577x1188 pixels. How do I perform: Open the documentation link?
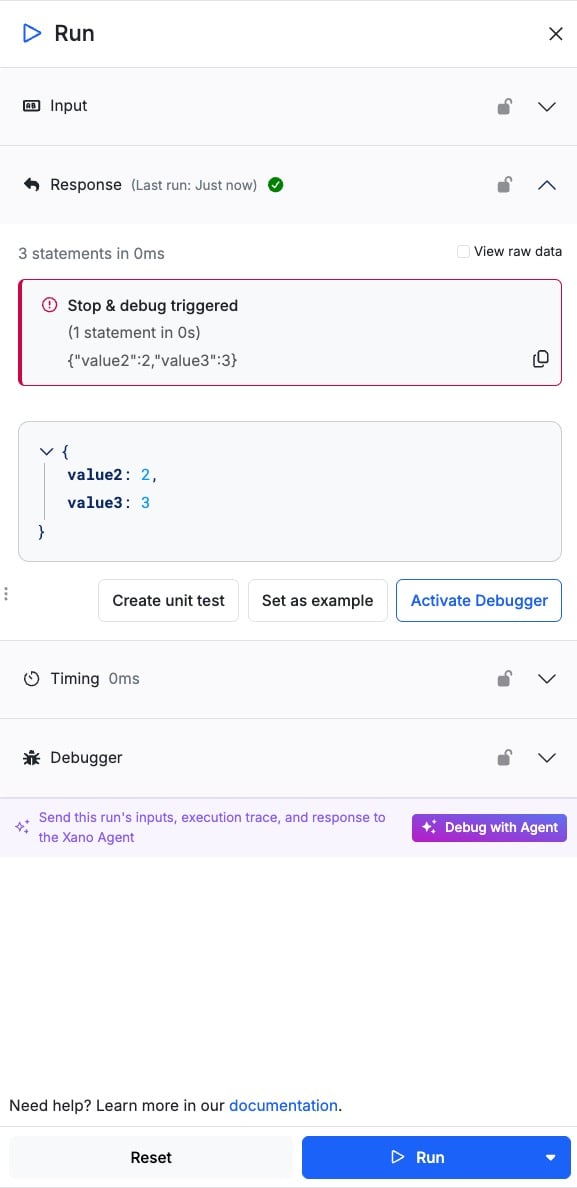coord(283,1105)
